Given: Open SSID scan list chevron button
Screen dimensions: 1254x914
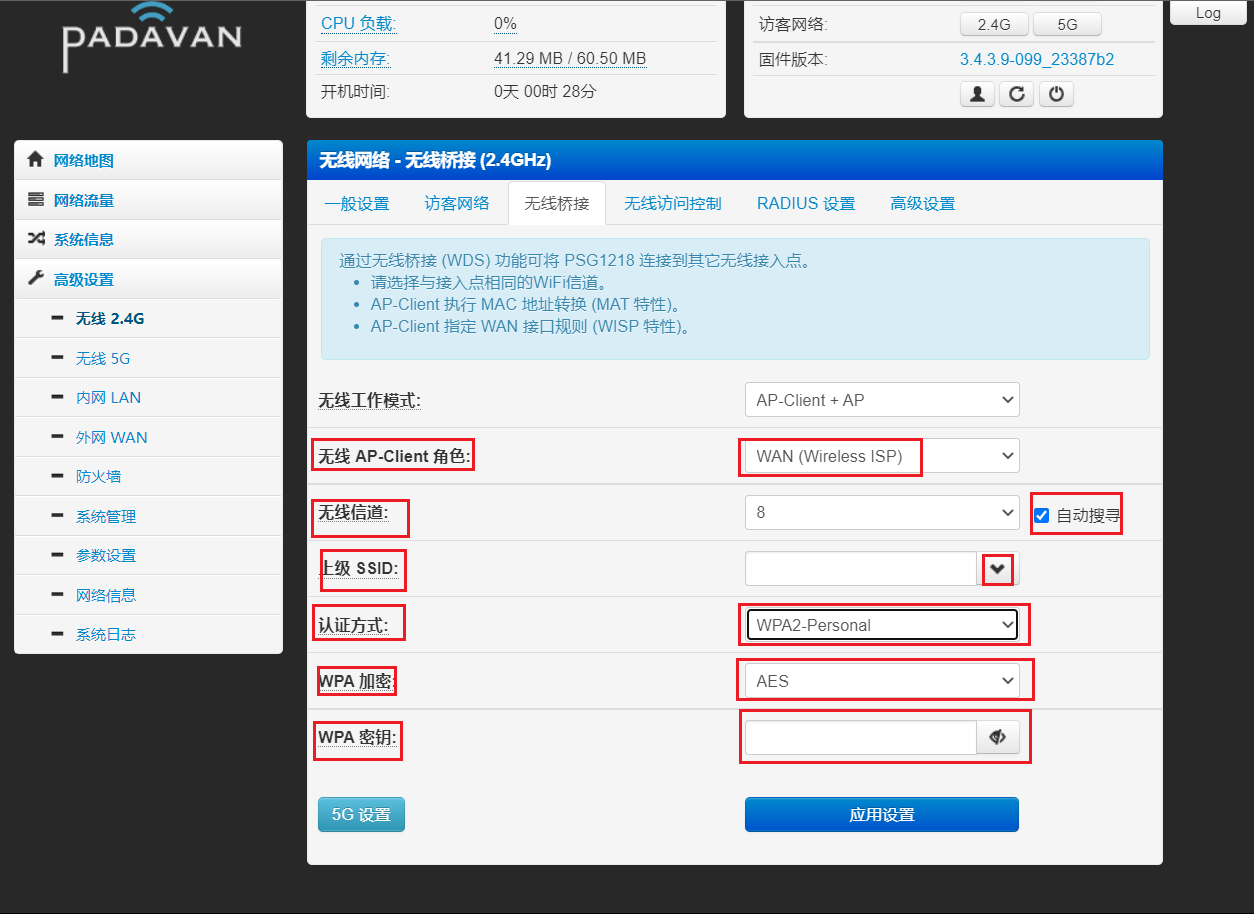Looking at the screenshot, I should point(998,569).
